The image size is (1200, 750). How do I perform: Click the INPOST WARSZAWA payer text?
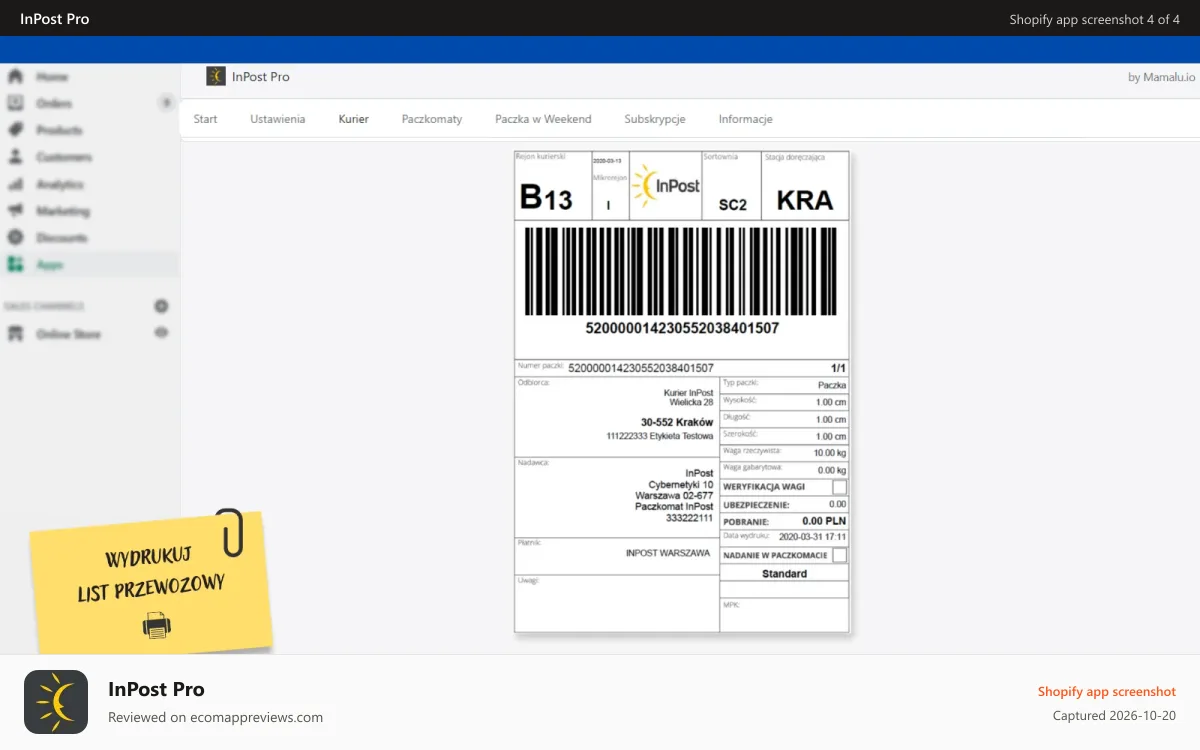[x=668, y=553]
